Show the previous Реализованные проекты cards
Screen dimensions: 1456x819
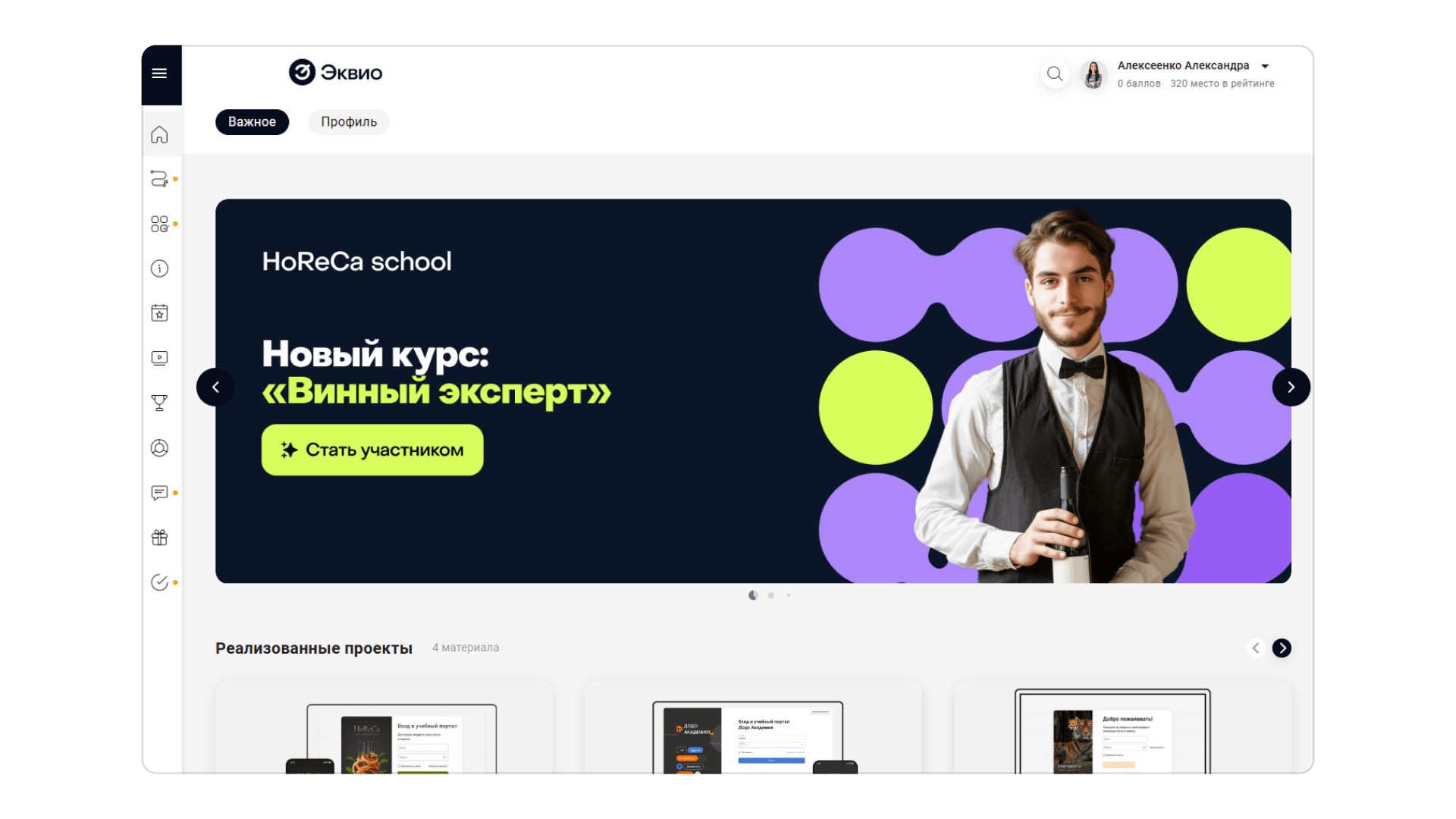1256,648
